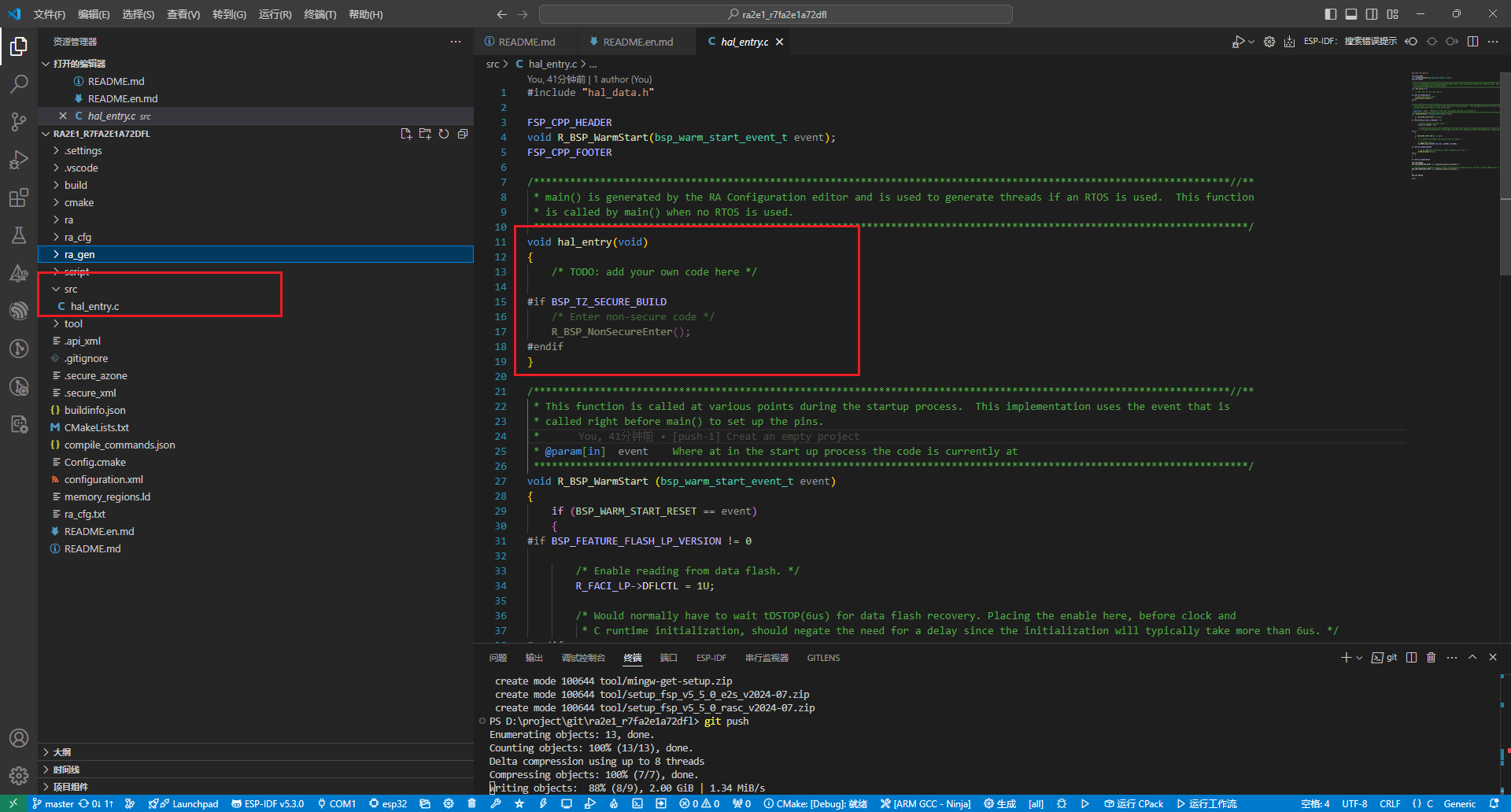Open the Accounts icon in activity bar

19,738
